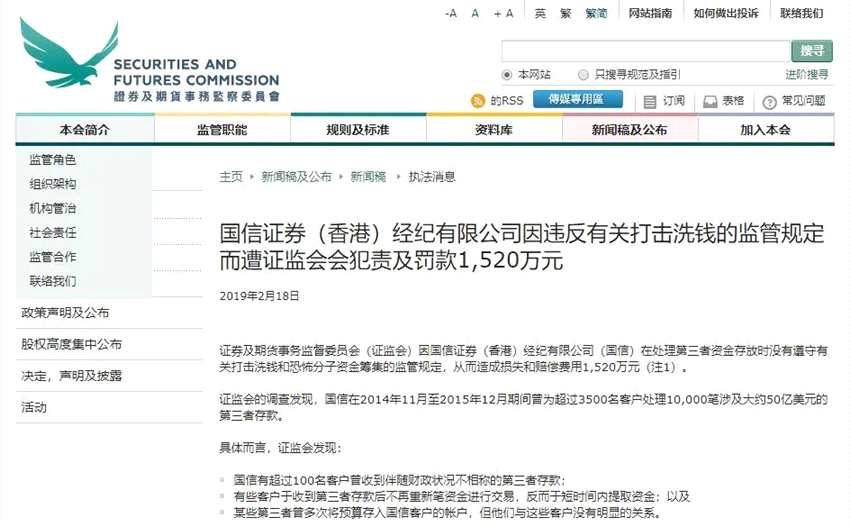The width and height of the screenshot is (850, 526).
Task: Go to 新闻稿及公布 breadcrumb
Action: pos(296,177)
